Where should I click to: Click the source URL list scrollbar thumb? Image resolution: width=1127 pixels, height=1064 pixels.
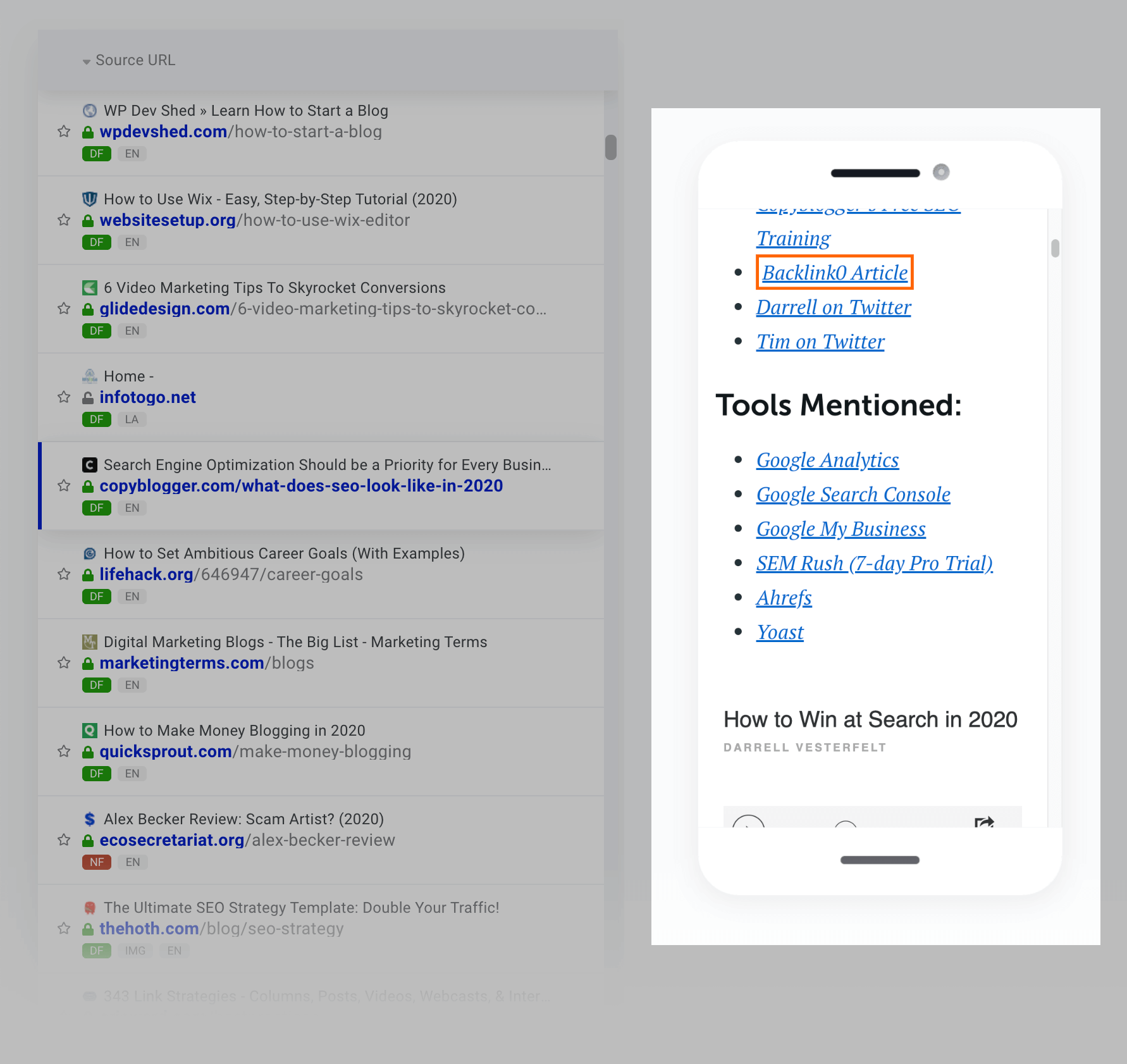click(610, 147)
